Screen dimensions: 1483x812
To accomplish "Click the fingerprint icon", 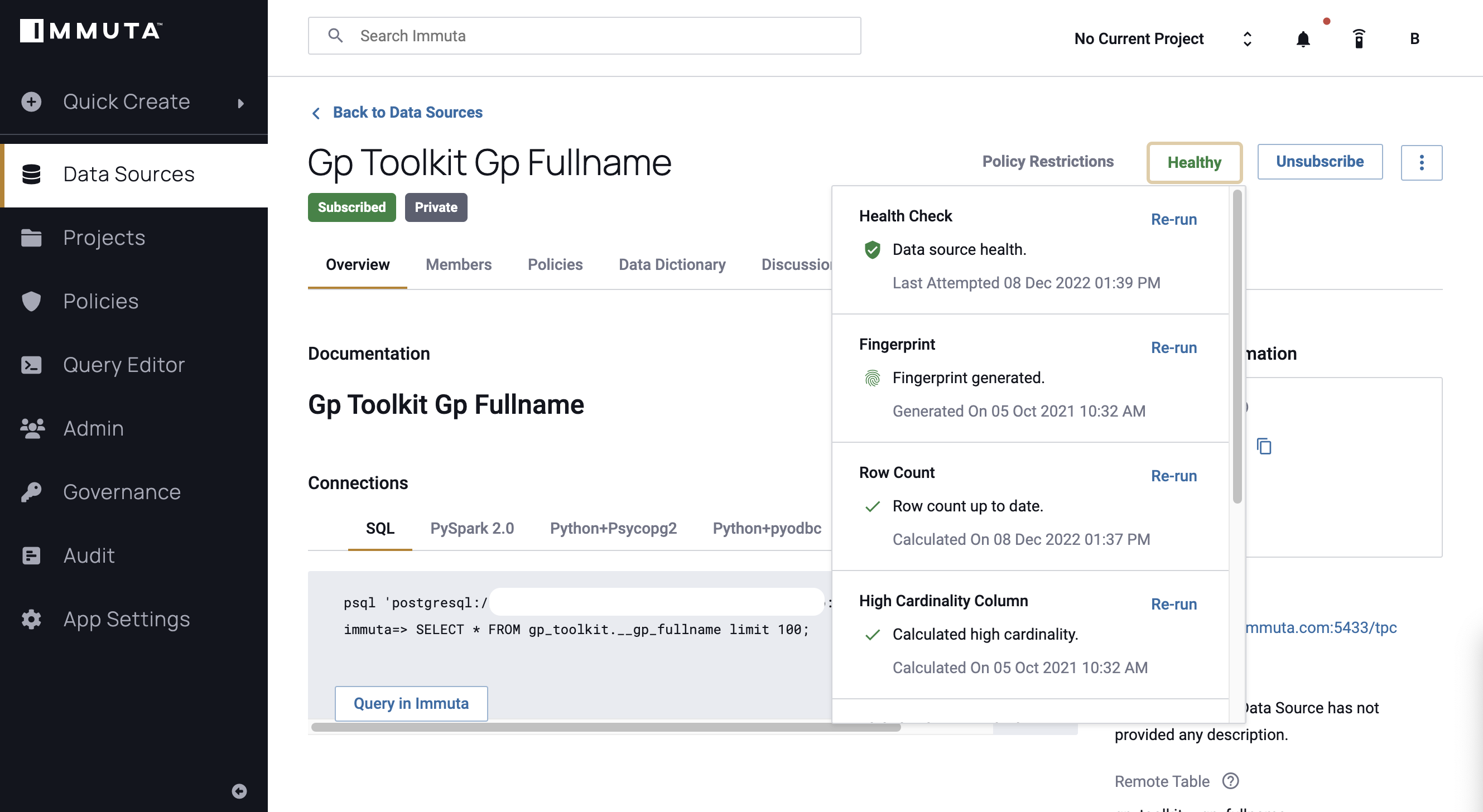I will (x=872, y=378).
